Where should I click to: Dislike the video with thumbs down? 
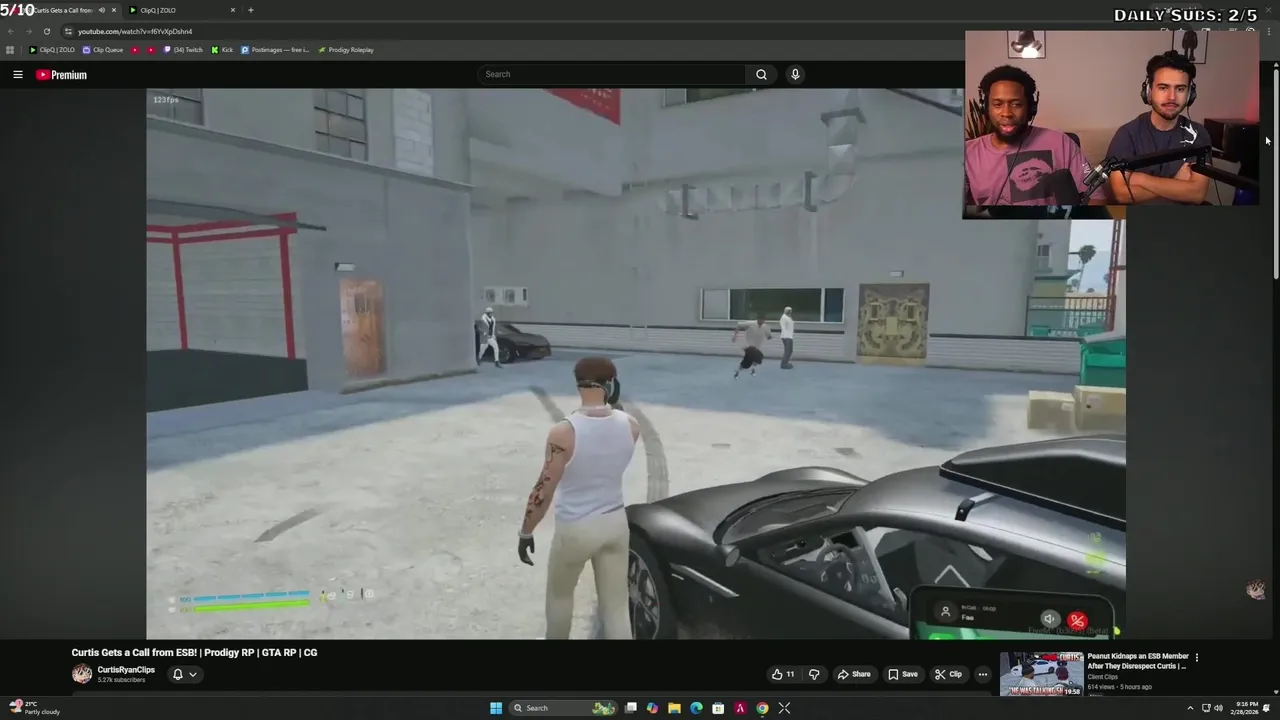tap(814, 674)
